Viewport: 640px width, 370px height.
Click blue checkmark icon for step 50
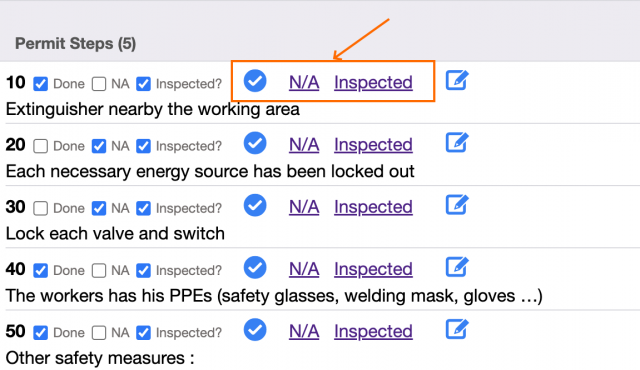click(255, 330)
